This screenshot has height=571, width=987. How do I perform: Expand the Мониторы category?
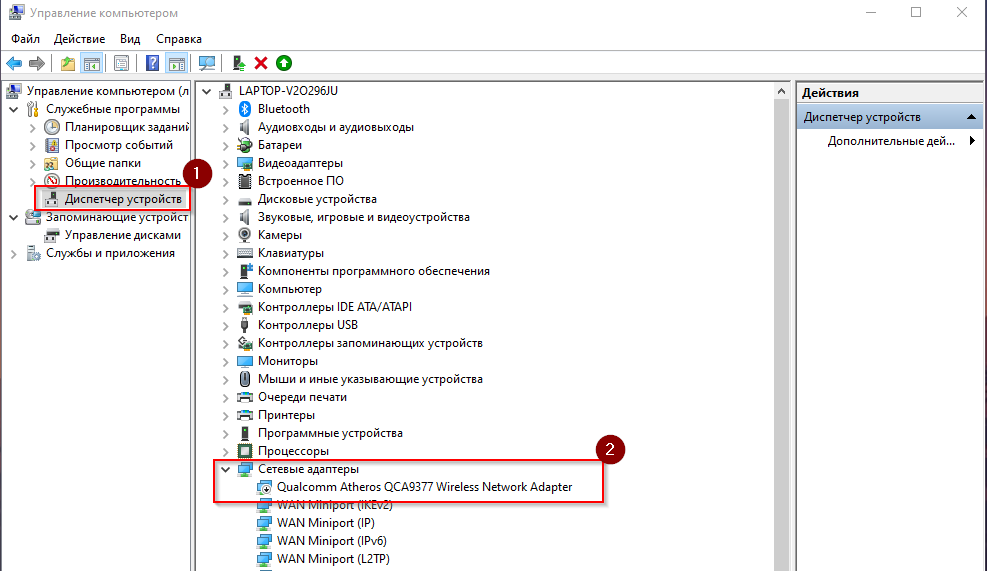tap(225, 361)
